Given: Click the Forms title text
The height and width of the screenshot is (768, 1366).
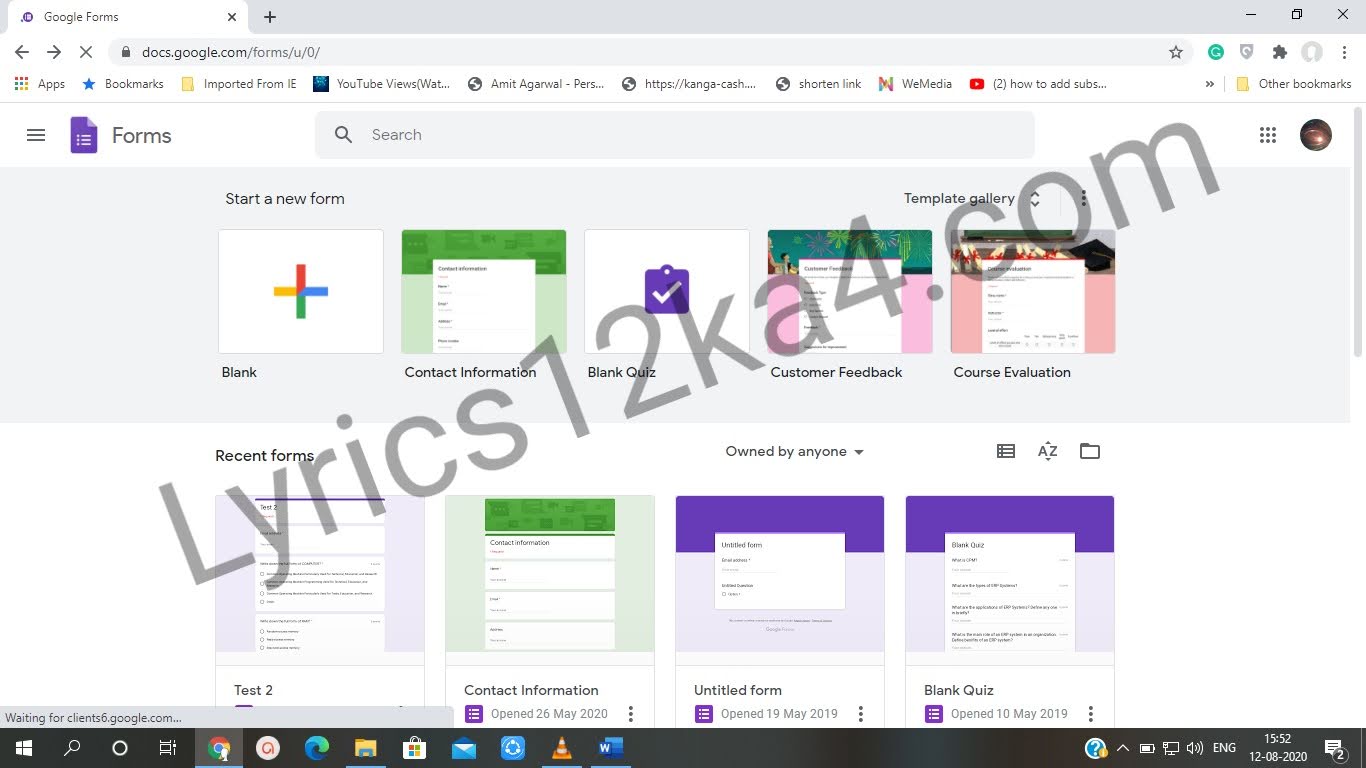Looking at the screenshot, I should (x=141, y=135).
